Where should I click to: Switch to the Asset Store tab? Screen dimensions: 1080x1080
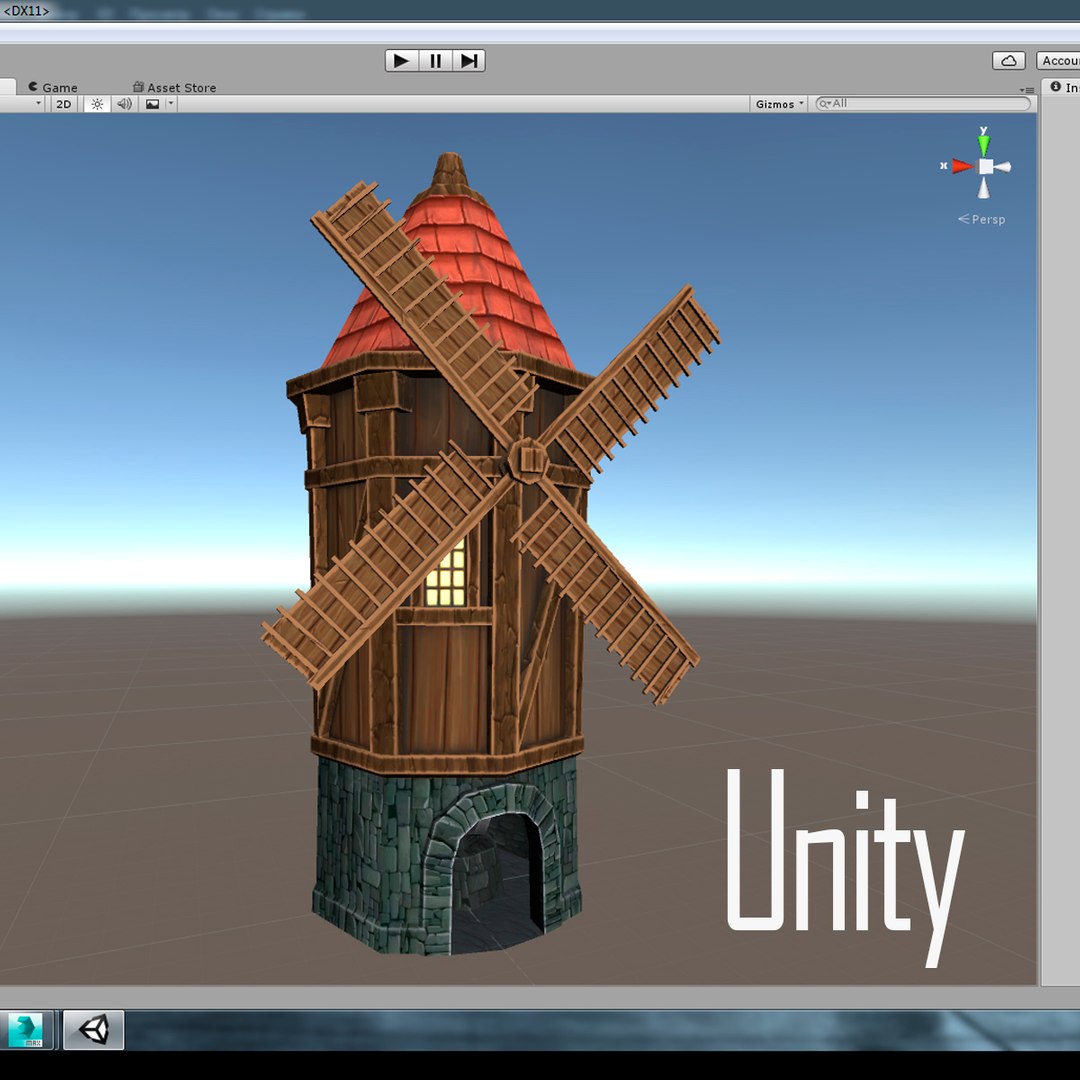pyautogui.click(x=174, y=87)
